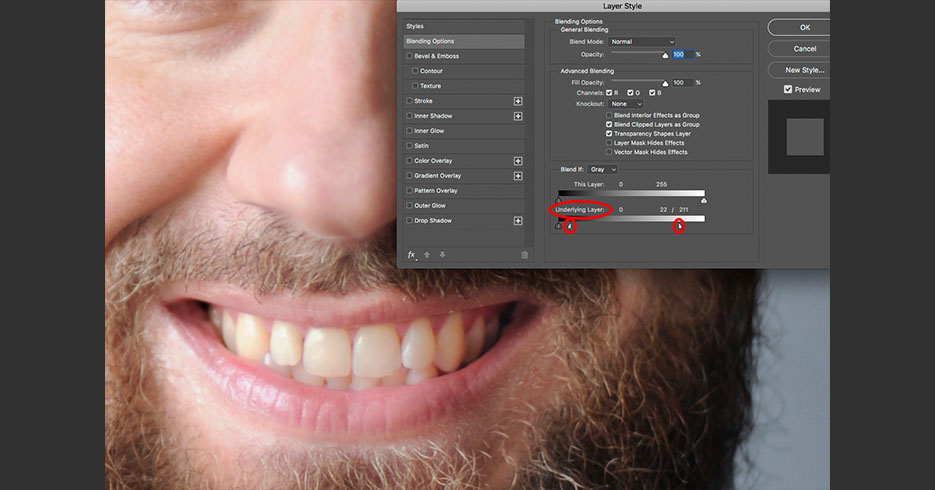
Task: Toggle the Preview checkbox
Action: coord(788,90)
